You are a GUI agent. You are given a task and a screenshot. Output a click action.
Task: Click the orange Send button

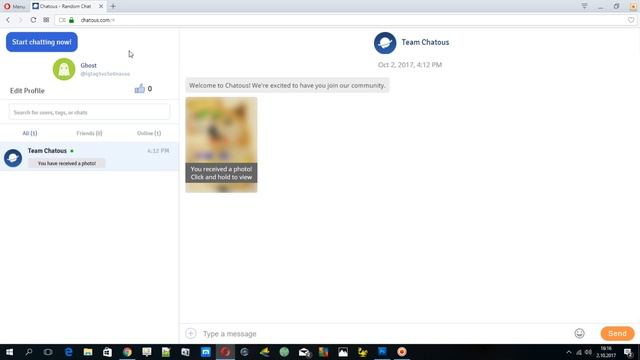coord(617,333)
